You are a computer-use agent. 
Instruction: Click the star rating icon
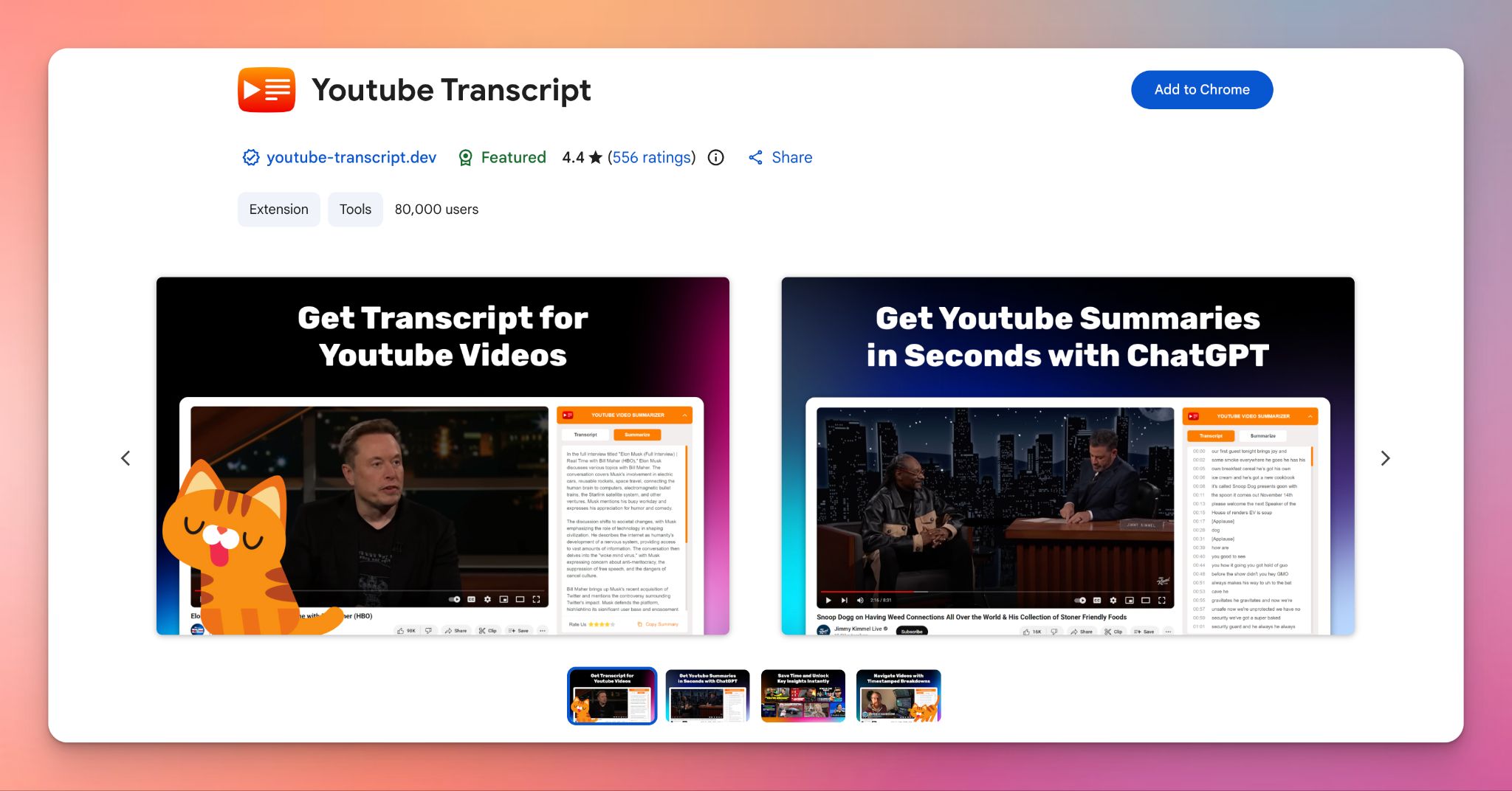[595, 157]
